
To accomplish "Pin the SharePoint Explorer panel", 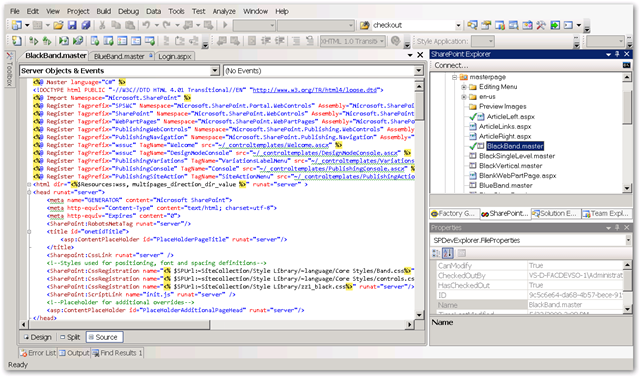I will [x=617, y=54].
